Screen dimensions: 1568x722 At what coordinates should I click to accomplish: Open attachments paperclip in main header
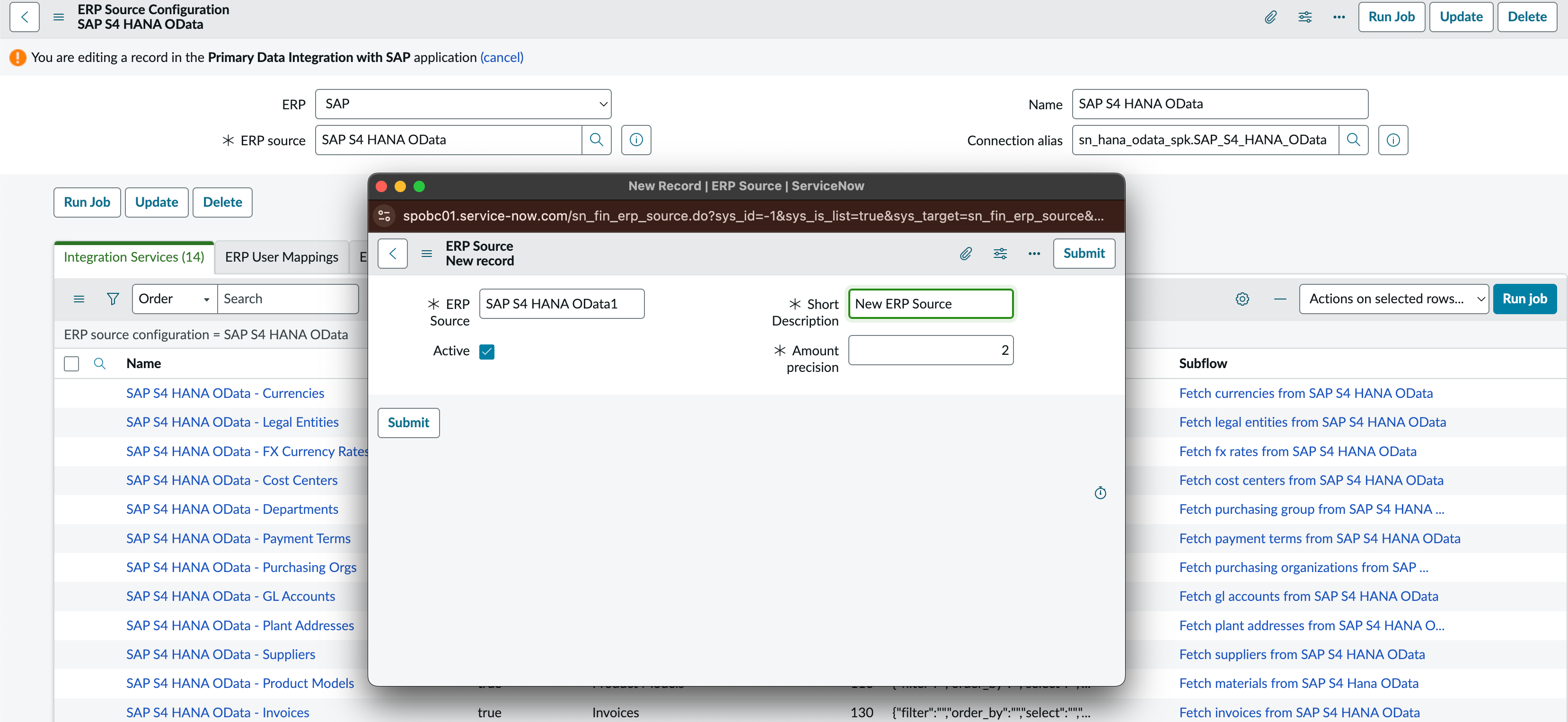coord(1270,17)
